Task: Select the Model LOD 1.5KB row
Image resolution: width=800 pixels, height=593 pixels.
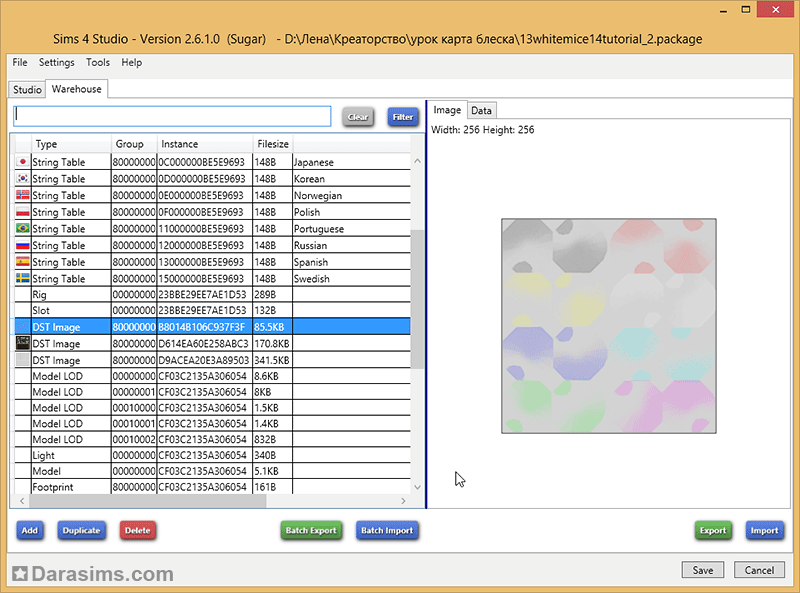Action: pos(213,408)
